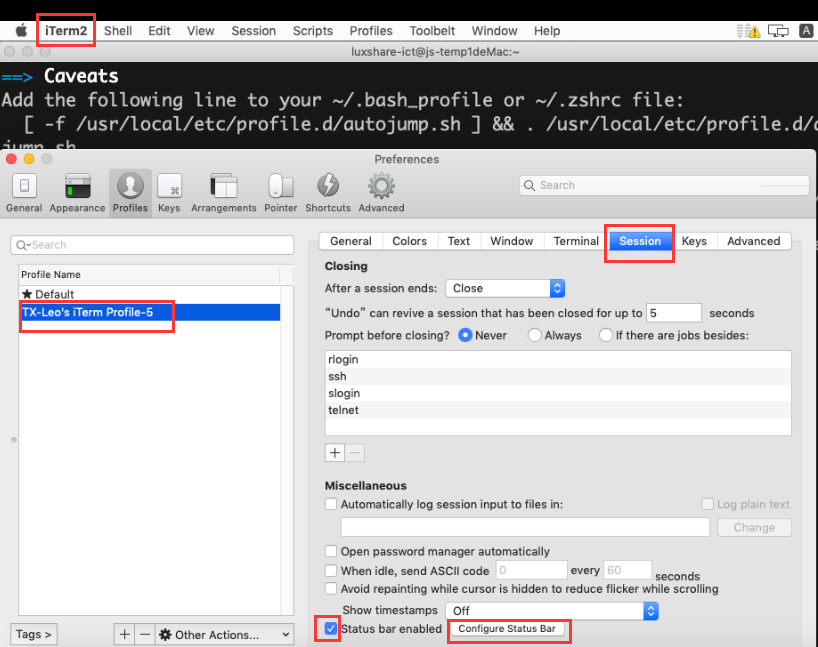Select telnet in jobs list
This screenshot has height=647, width=818.
[558, 410]
